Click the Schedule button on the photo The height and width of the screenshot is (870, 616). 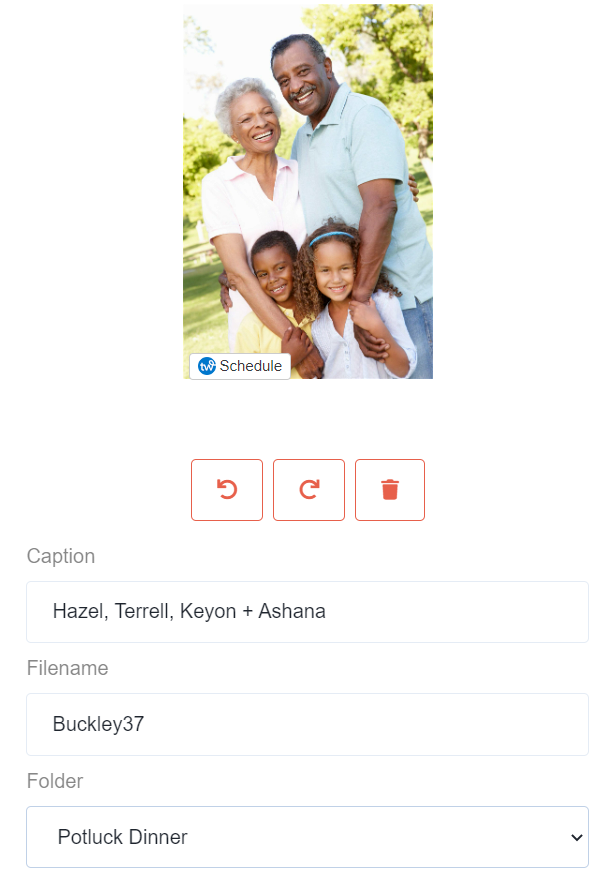coord(240,366)
